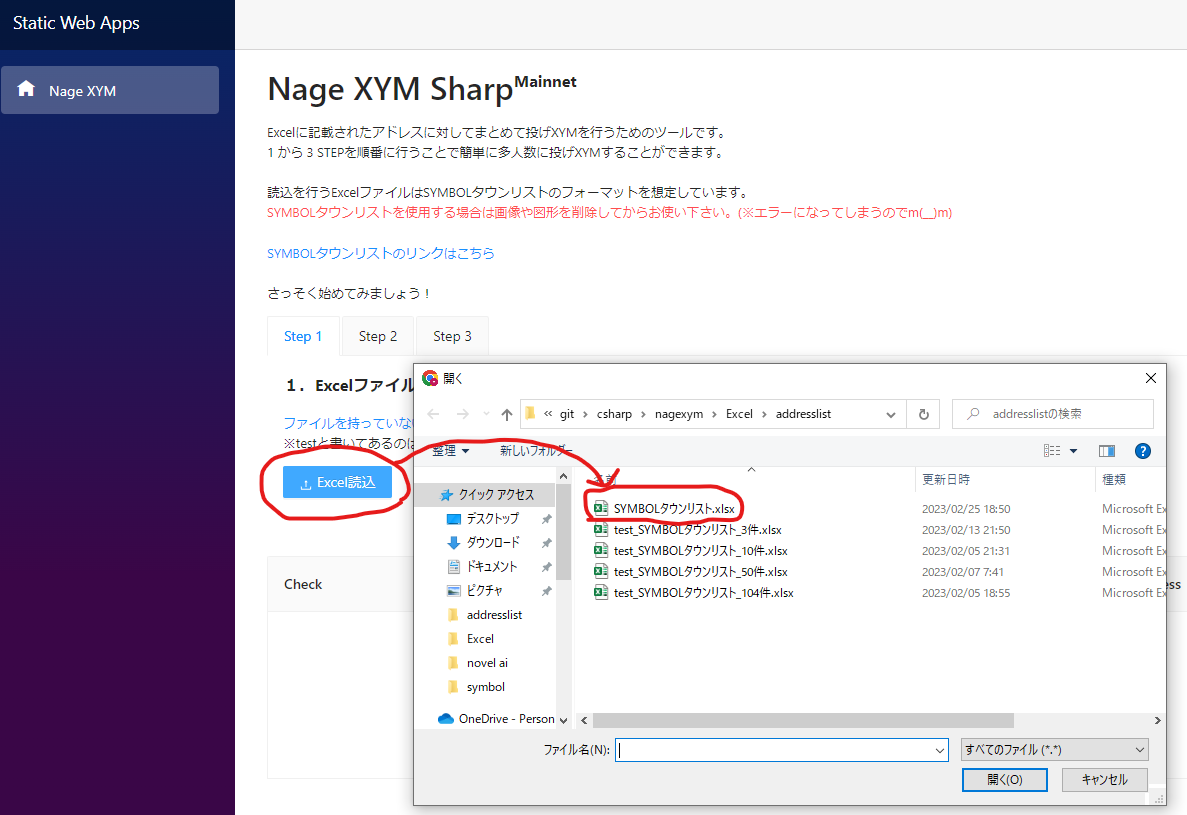This screenshot has height=815, width=1187.
Task: Open recent locations dropdown arrow
Action: tap(486, 414)
